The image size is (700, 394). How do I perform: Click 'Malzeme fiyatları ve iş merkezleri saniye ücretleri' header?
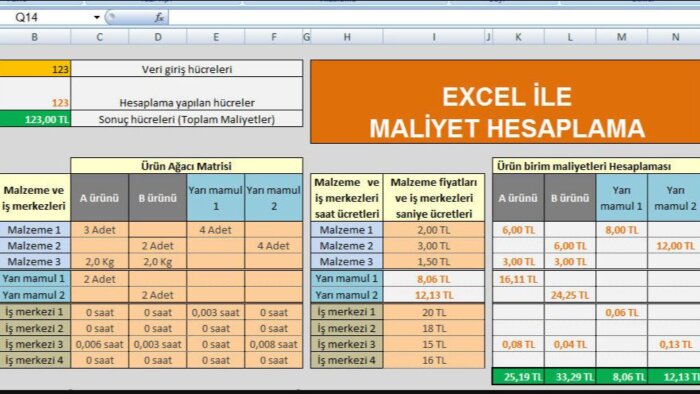tap(433, 198)
